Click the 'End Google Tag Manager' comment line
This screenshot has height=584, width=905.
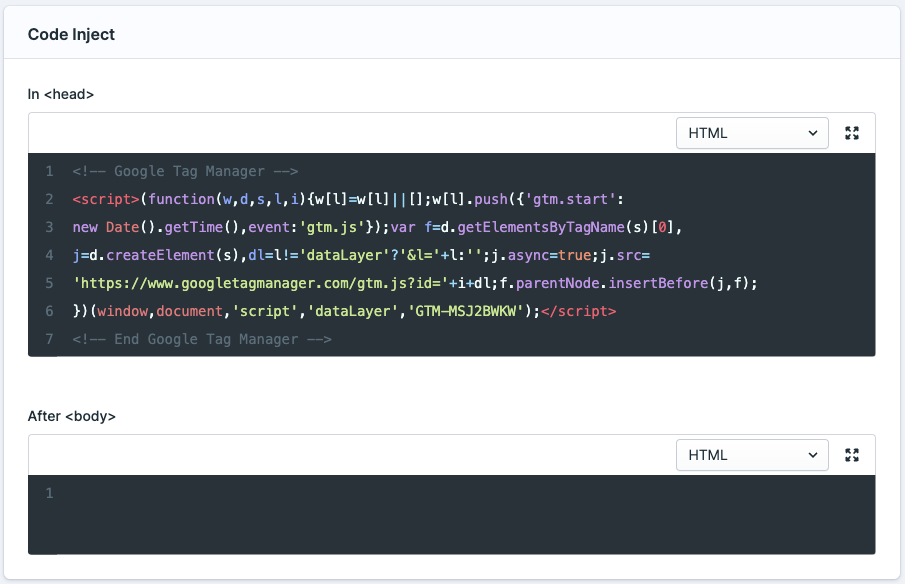pos(201,339)
